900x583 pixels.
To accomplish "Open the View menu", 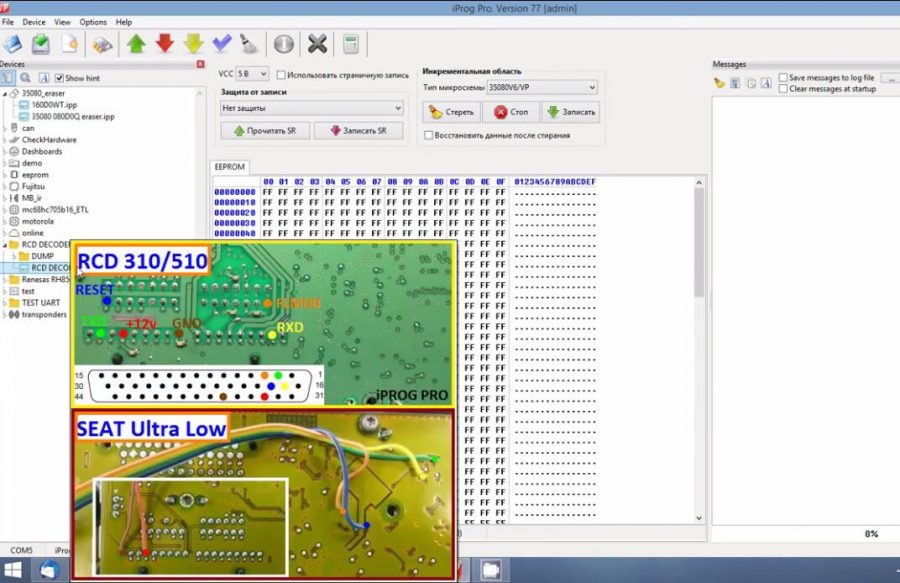I will pos(63,22).
